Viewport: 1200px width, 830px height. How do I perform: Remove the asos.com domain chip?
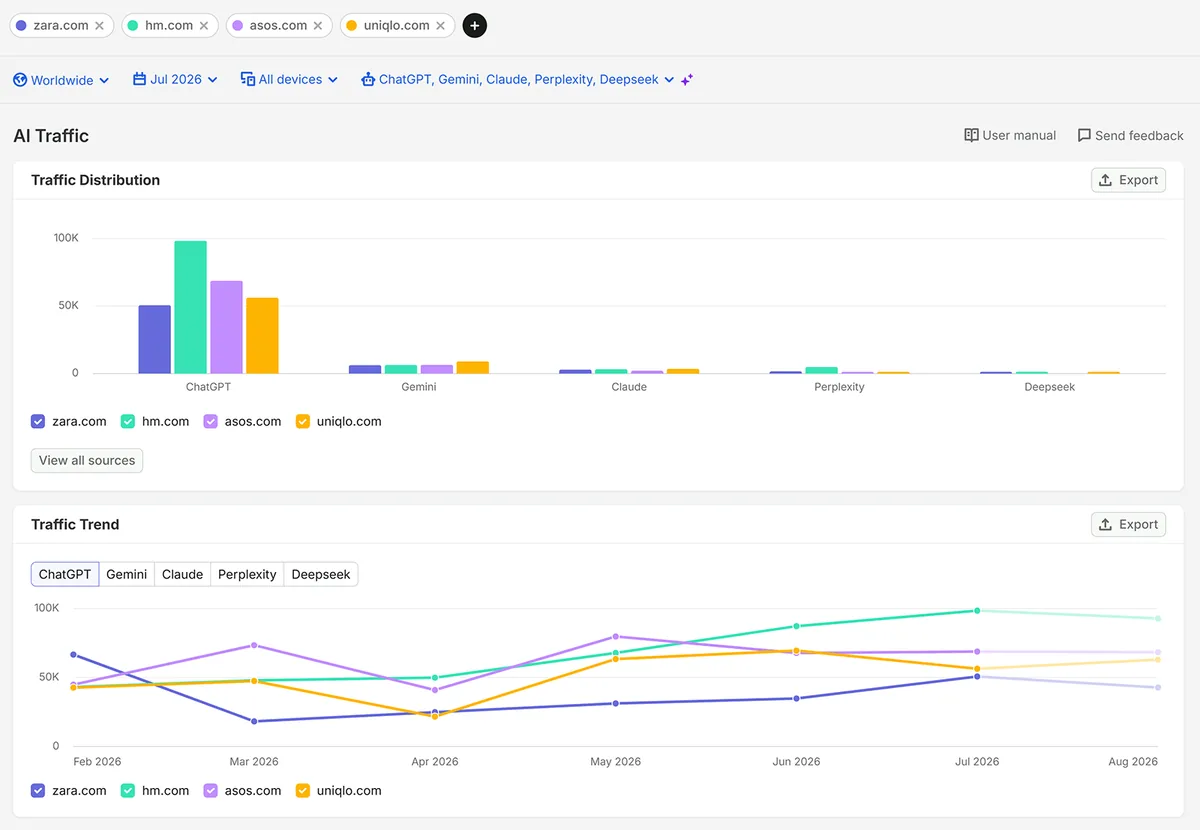318,26
